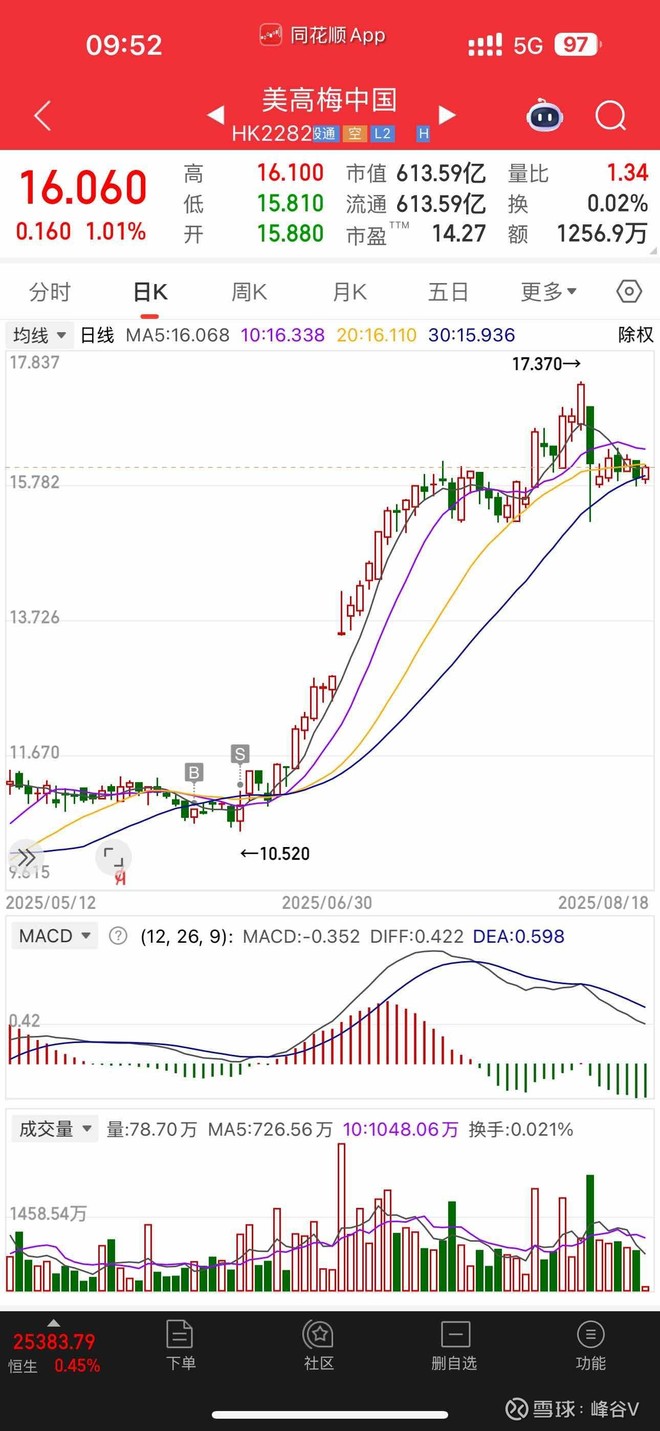Viewport: 660px width, 1431px height.
Task: Tap the 量:78.70万 volume value
Action: [152, 1130]
